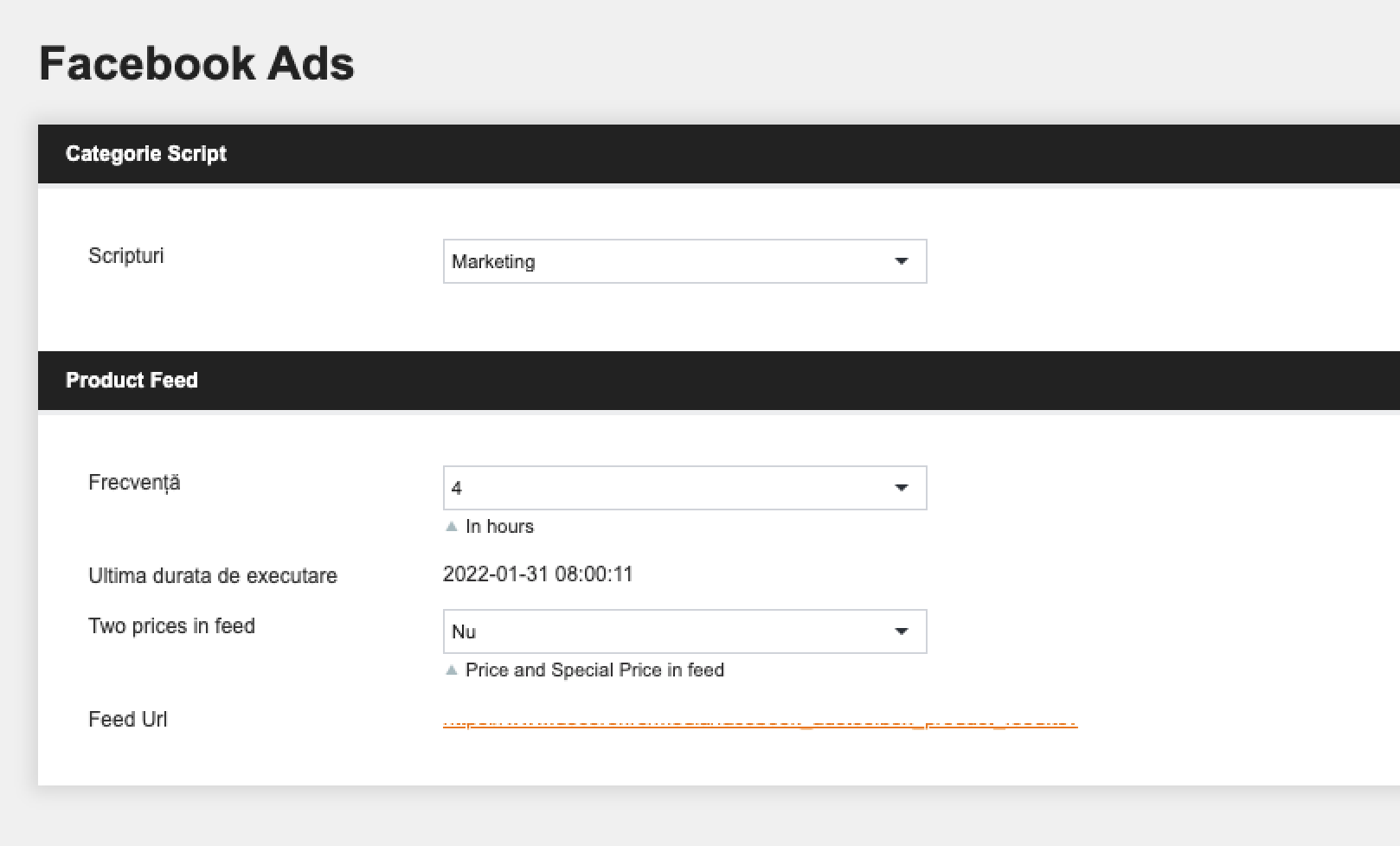Click the Feed Url label
1400x846 pixels.
[128, 720]
